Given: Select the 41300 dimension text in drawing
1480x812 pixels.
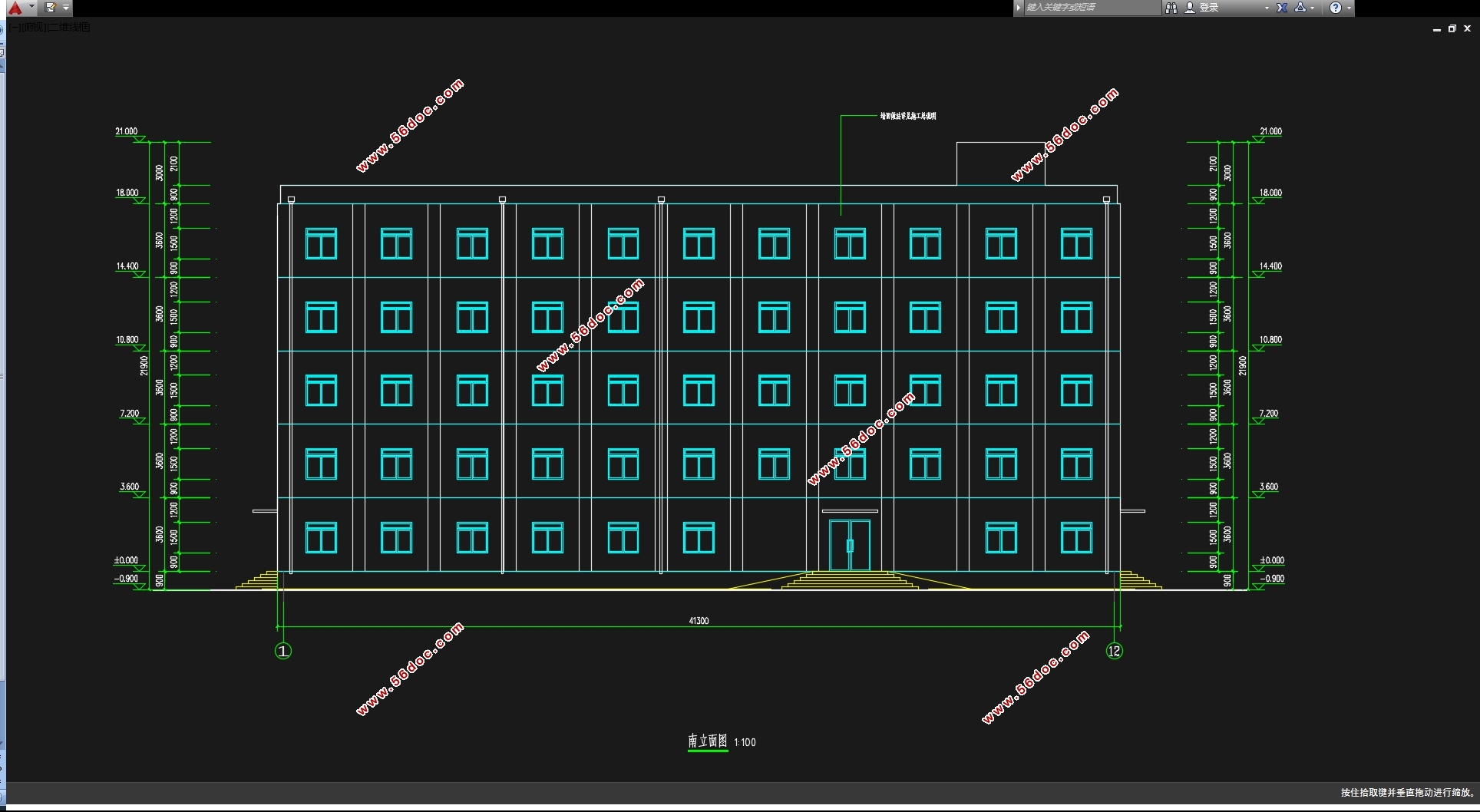Looking at the screenshot, I should [x=699, y=621].
